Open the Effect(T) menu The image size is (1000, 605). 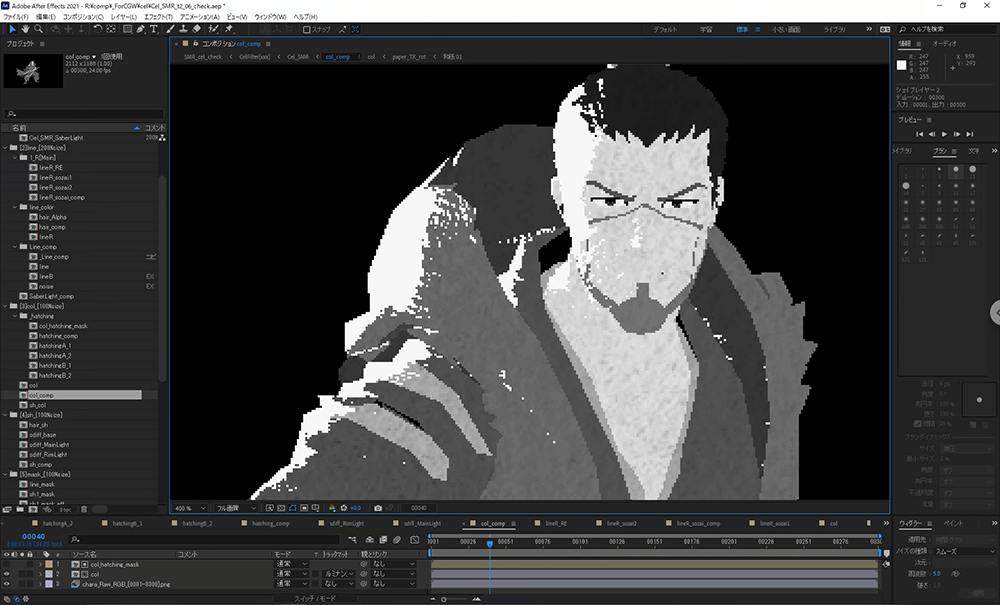[x=158, y=17]
